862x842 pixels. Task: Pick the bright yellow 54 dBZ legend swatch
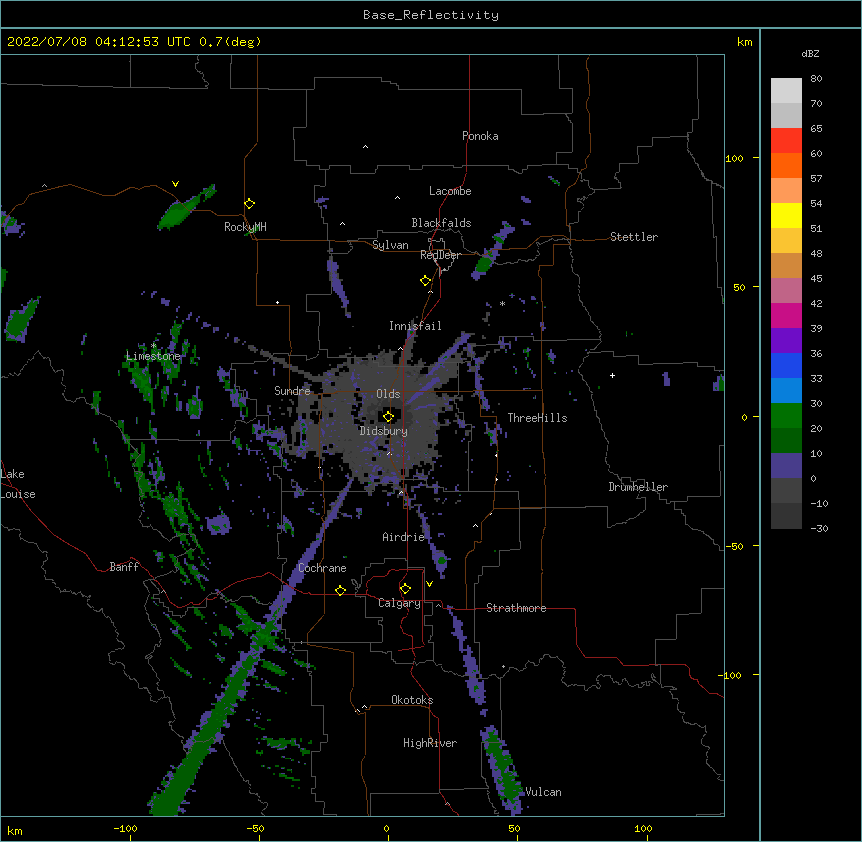786,215
